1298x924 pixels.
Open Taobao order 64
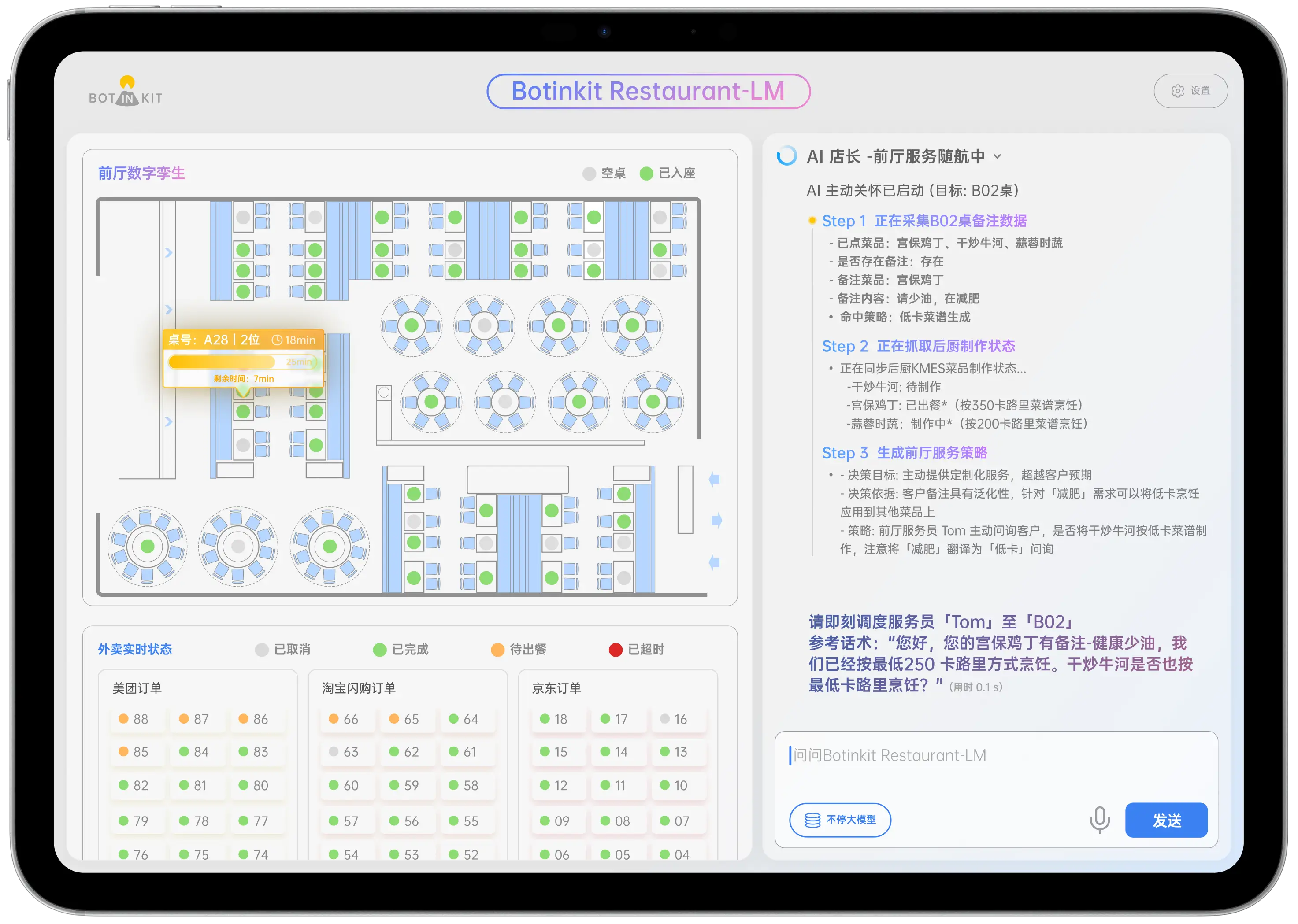(468, 719)
